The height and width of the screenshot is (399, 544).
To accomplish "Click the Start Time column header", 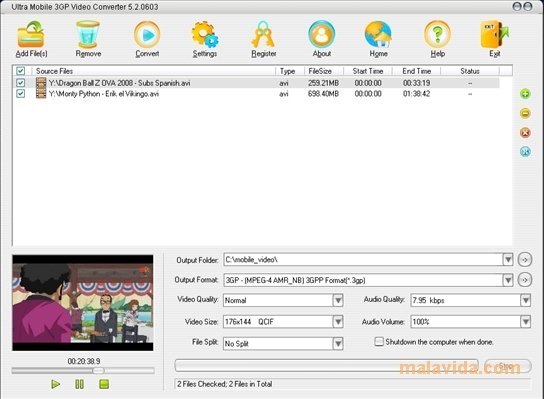I will (x=368, y=71).
